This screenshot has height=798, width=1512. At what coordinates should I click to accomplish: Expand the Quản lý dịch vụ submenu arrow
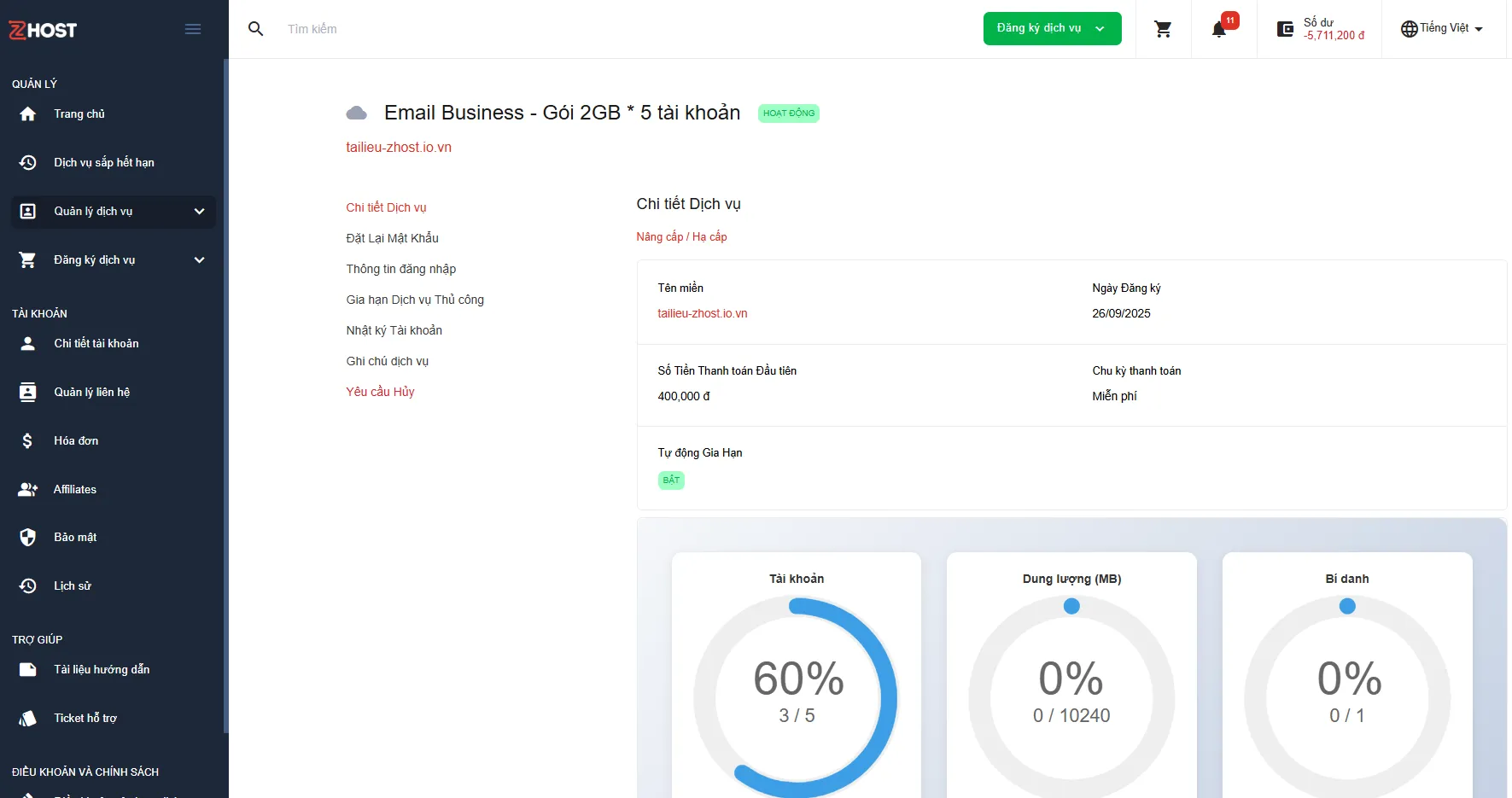[200, 212]
